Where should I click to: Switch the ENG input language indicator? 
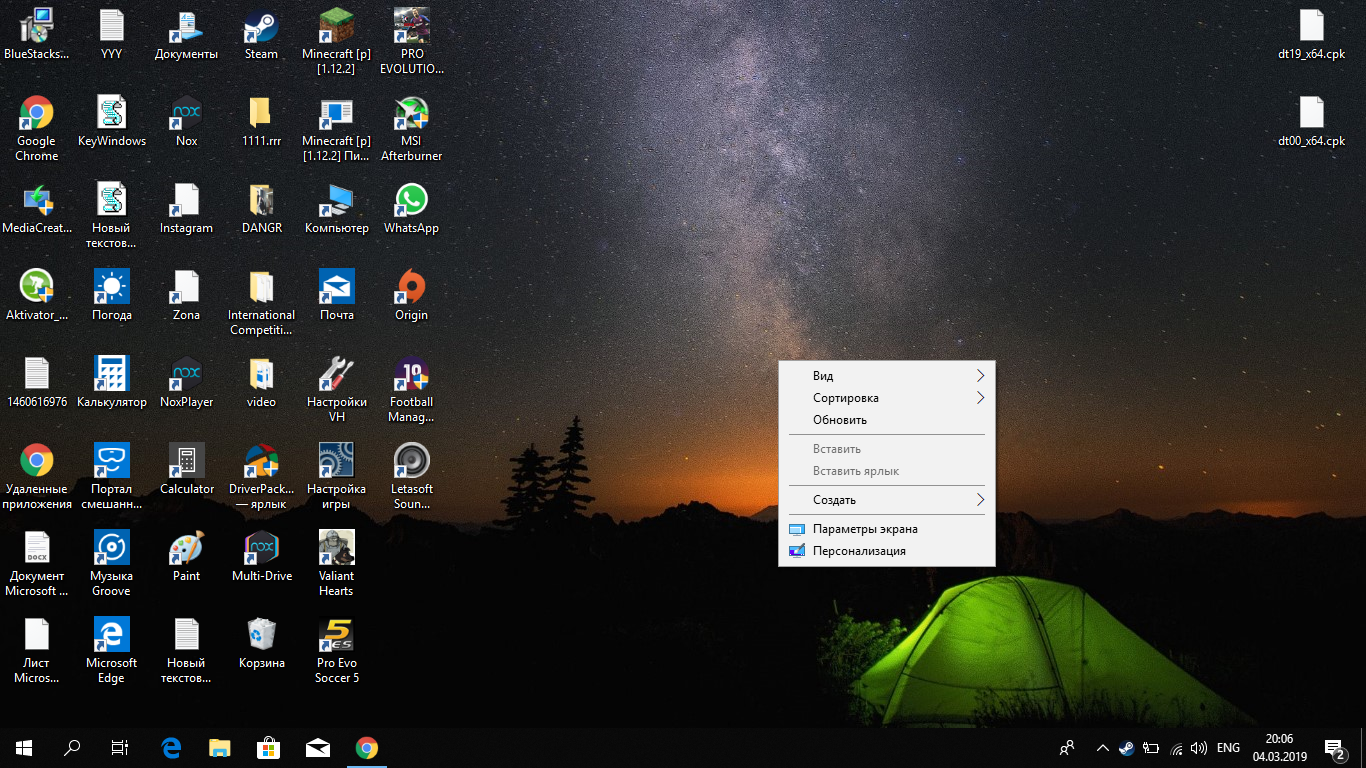pyautogui.click(x=1228, y=747)
